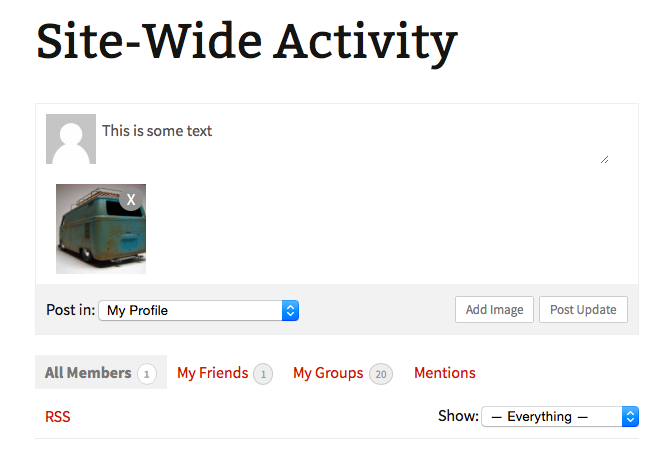Open the My Friends tab
The height and width of the screenshot is (454, 670).
pyautogui.click(x=212, y=373)
